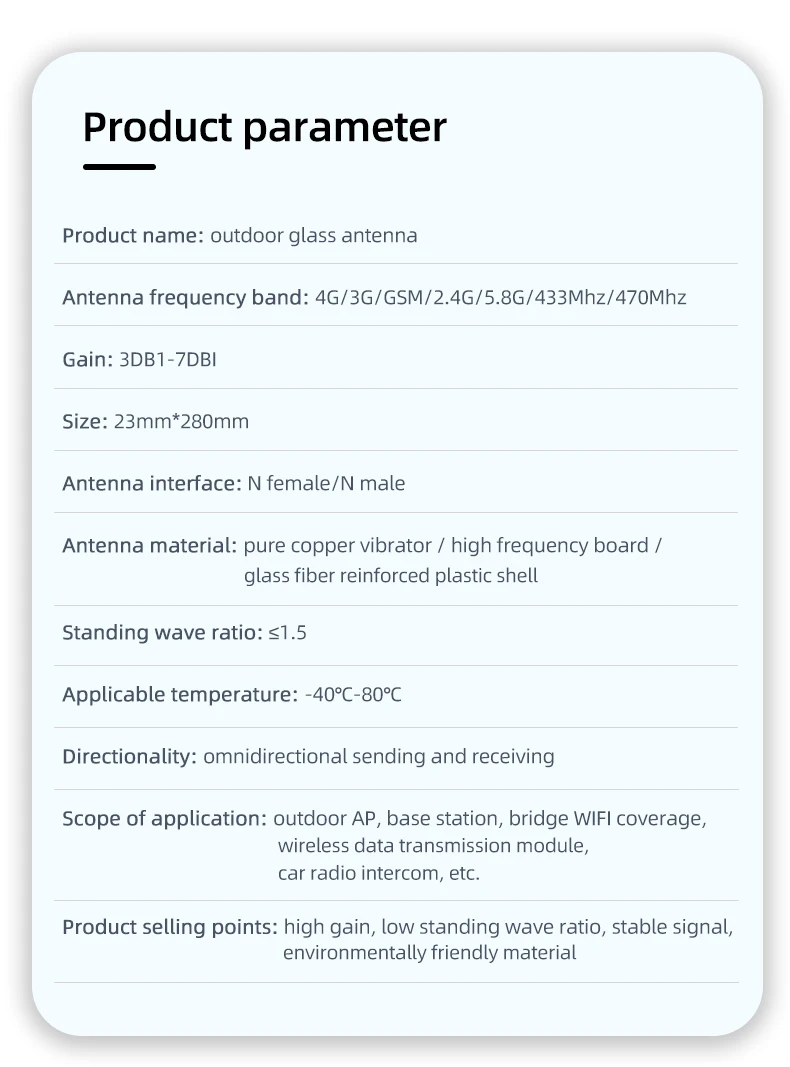
Task: Click the Product selling points label
Action: [170, 927]
